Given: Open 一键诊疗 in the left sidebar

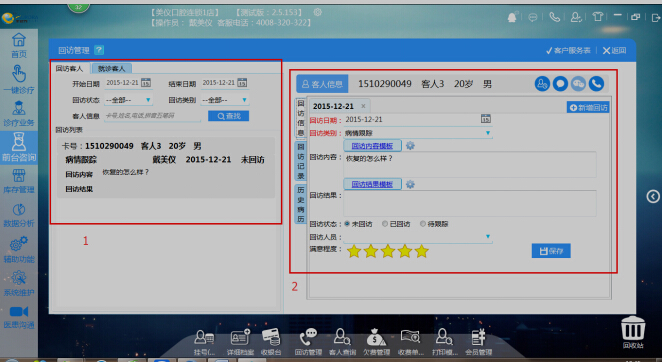Looking at the screenshot, I should pos(19,79).
